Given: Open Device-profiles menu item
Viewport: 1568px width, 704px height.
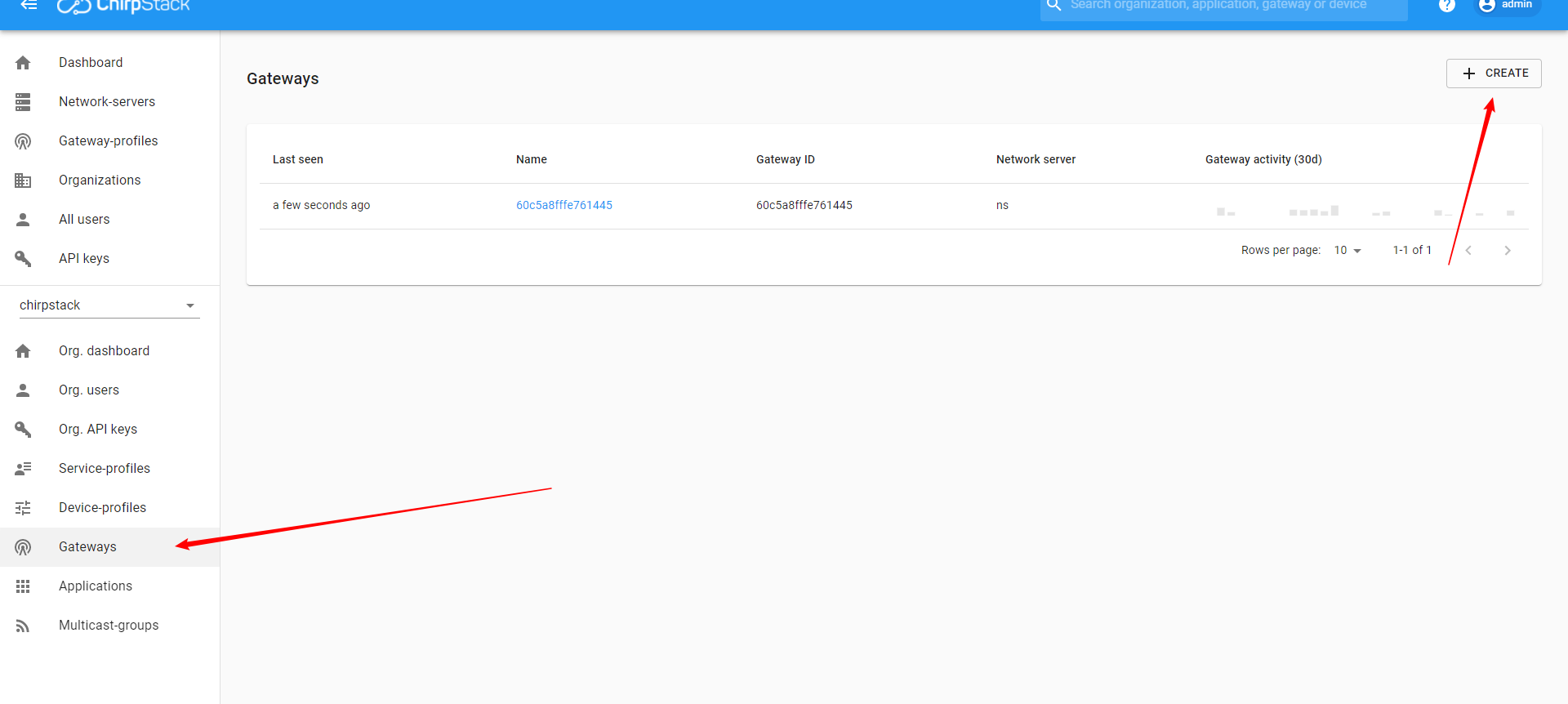Looking at the screenshot, I should coord(109,508).
